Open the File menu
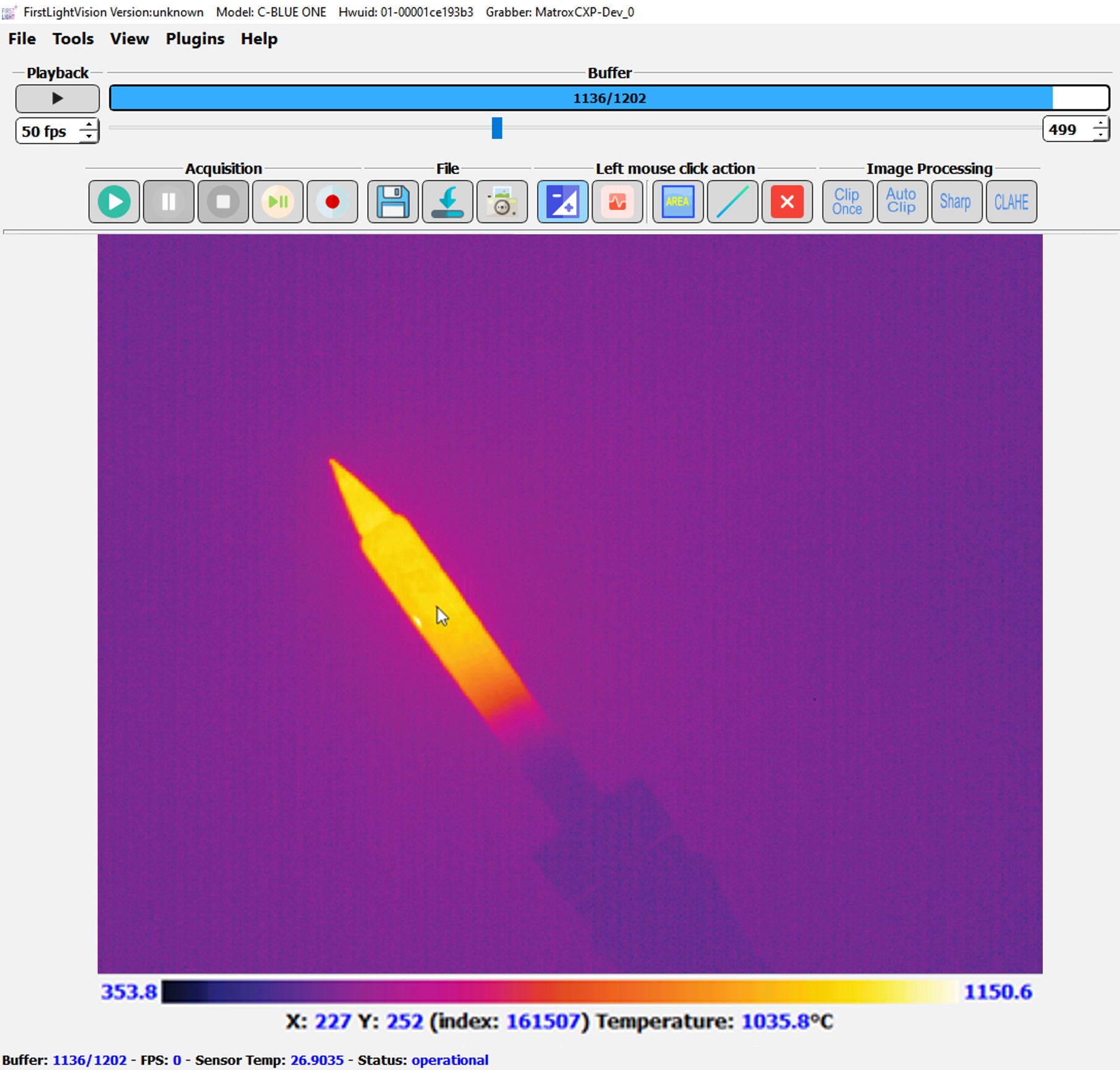Image resolution: width=1120 pixels, height=1070 pixels. click(22, 39)
